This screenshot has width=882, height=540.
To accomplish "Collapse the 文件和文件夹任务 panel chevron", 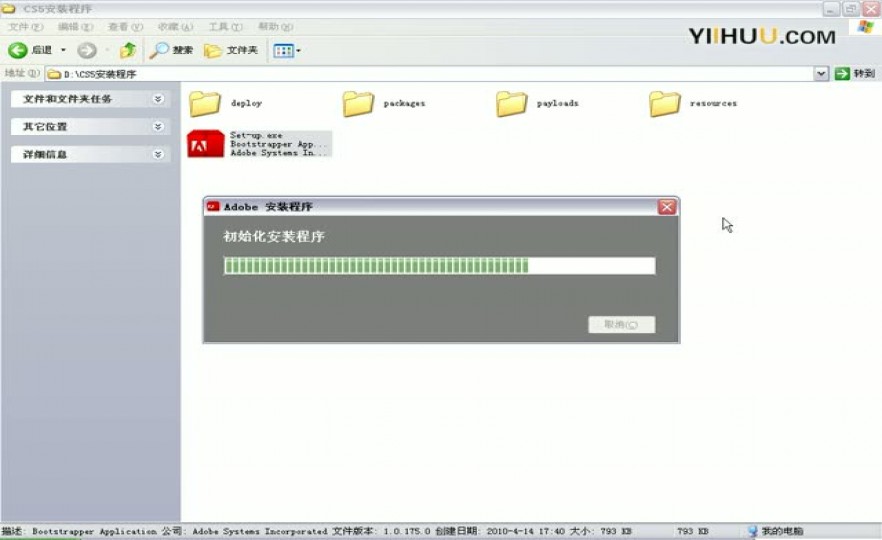I will pos(158,99).
